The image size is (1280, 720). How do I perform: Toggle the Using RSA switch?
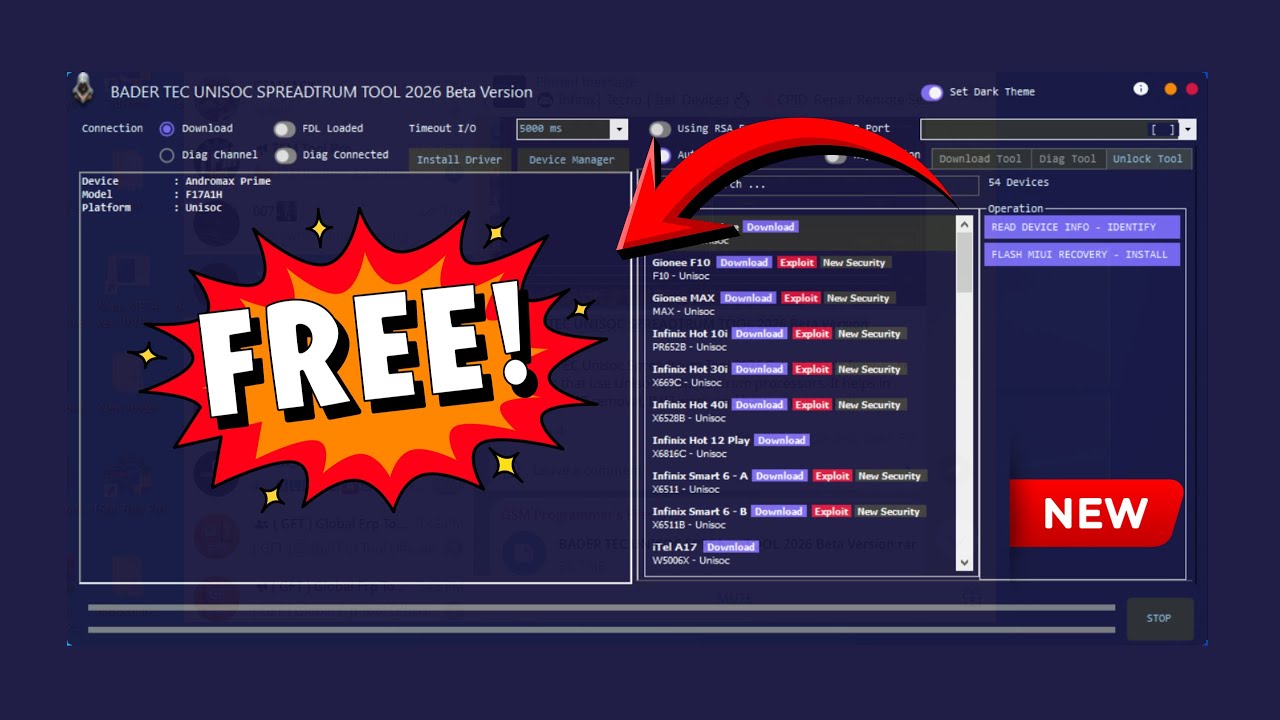click(x=660, y=129)
